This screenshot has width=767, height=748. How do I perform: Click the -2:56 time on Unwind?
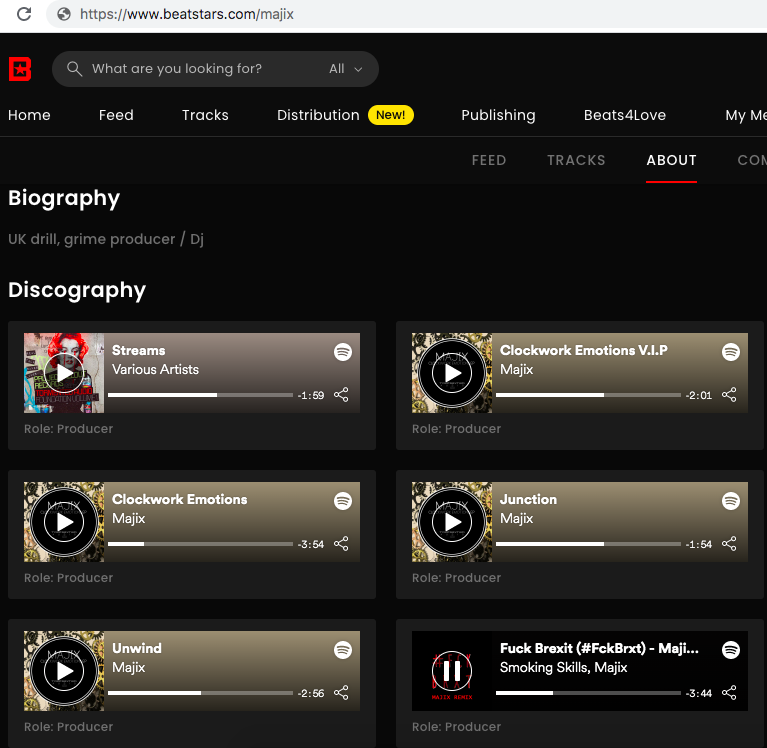(311, 693)
